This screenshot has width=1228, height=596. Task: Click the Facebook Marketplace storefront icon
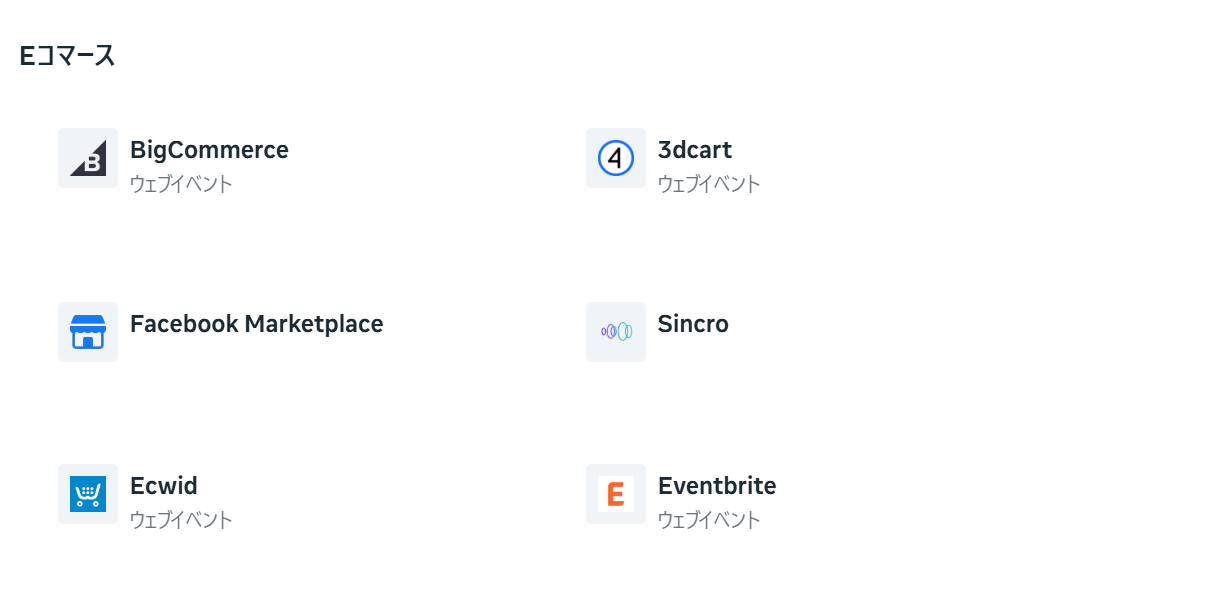click(x=88, y=332)
